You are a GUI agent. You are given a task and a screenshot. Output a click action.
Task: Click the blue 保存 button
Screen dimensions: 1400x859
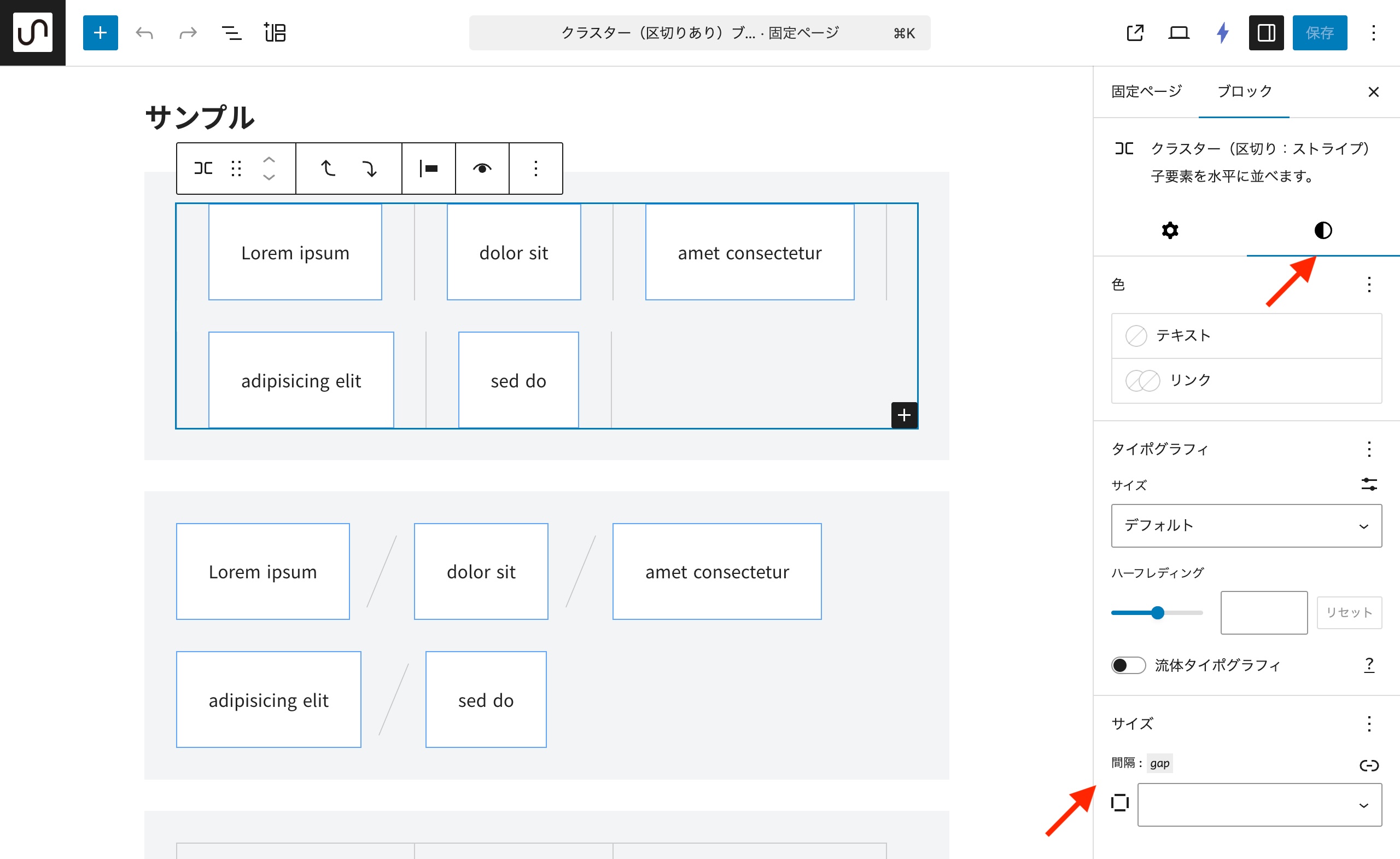[1319, 33]
